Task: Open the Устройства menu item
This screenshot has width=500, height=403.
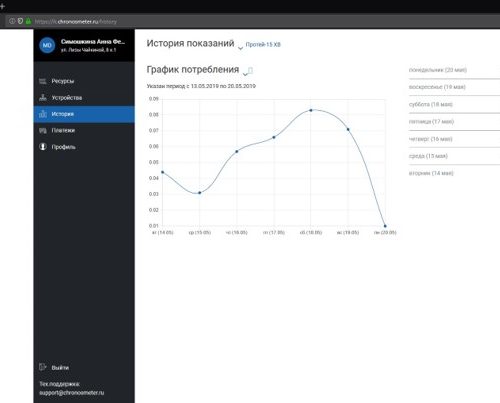Action: pyautogui.click(x=84, y=98)
